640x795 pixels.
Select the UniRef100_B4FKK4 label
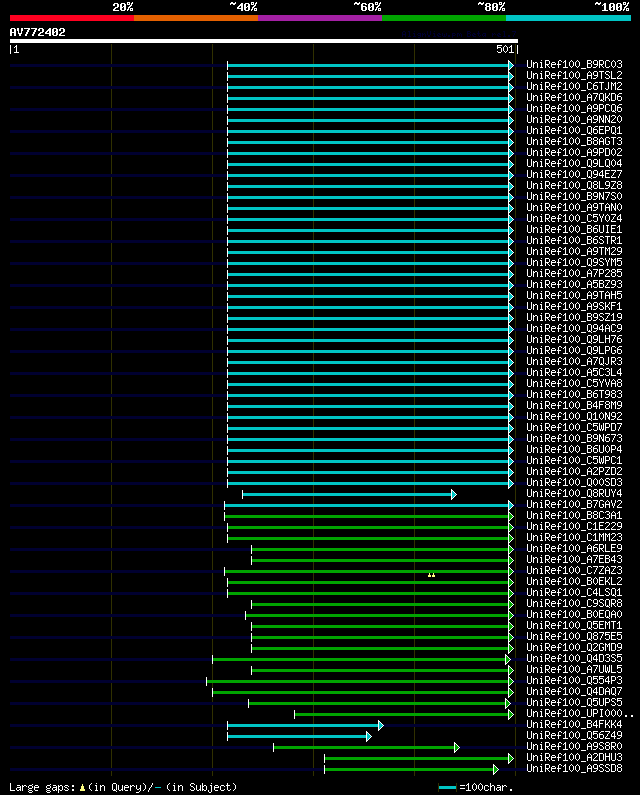574,725
